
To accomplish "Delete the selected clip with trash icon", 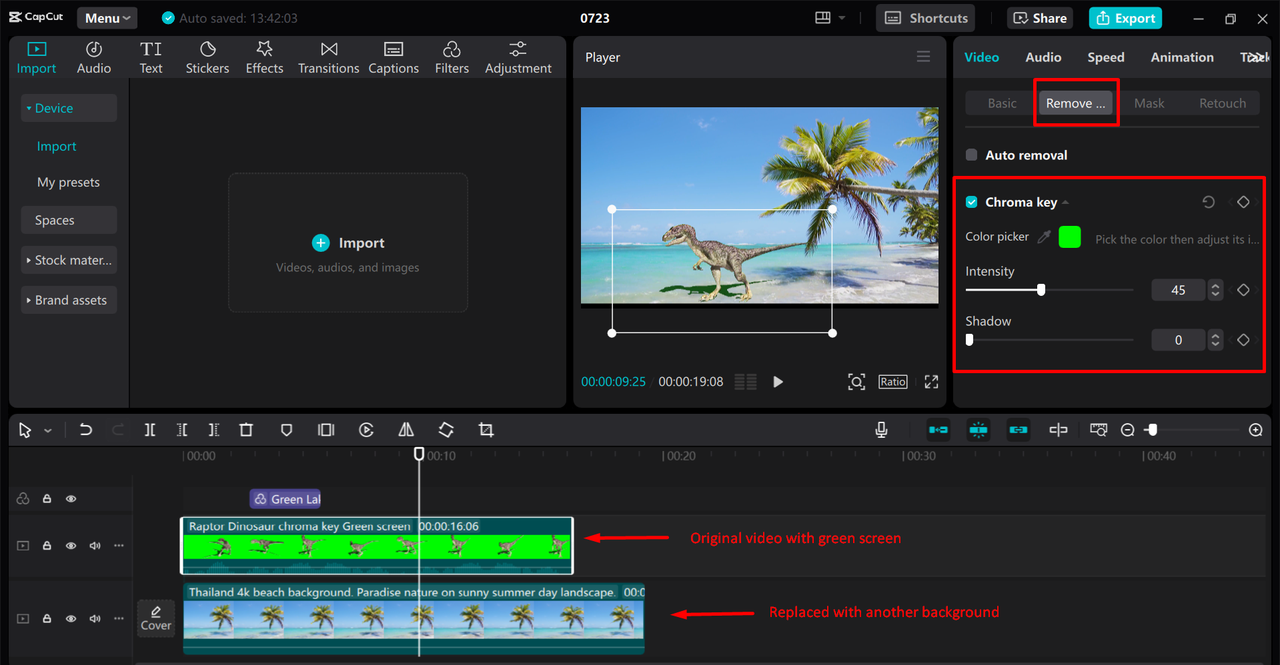I will pos(246,430).
